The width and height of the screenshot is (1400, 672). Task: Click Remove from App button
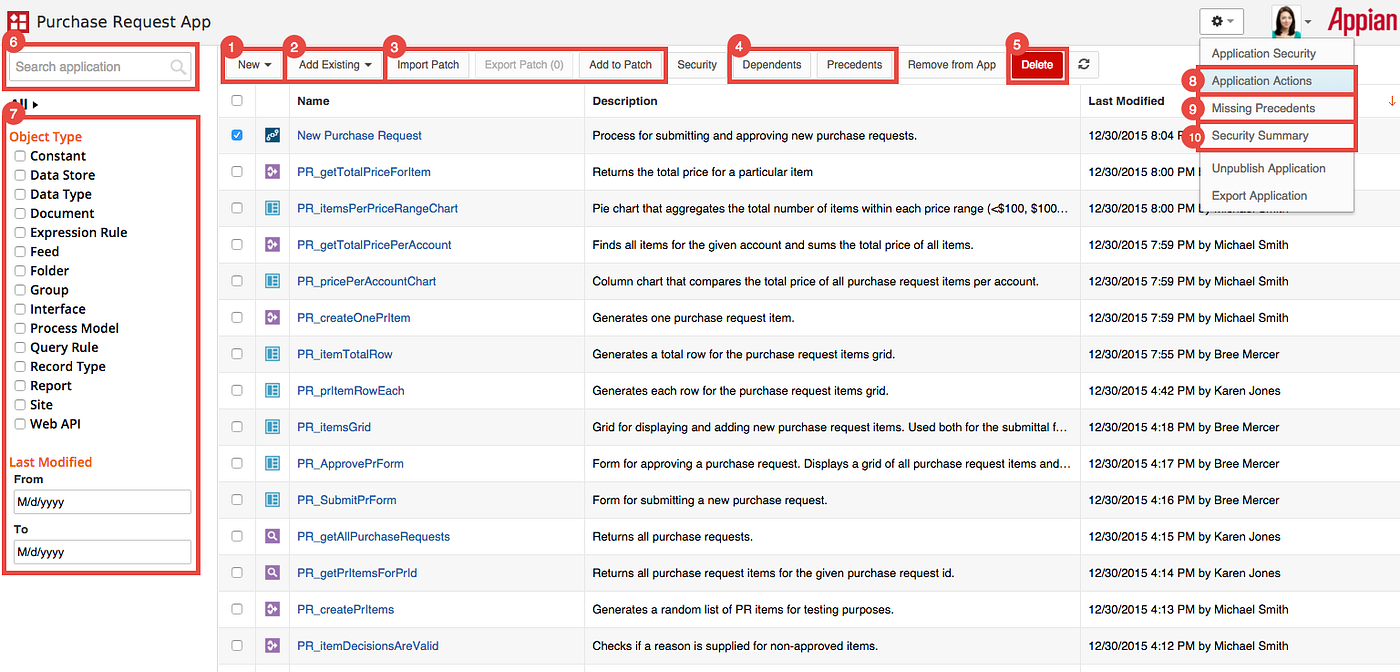(952, 65)
